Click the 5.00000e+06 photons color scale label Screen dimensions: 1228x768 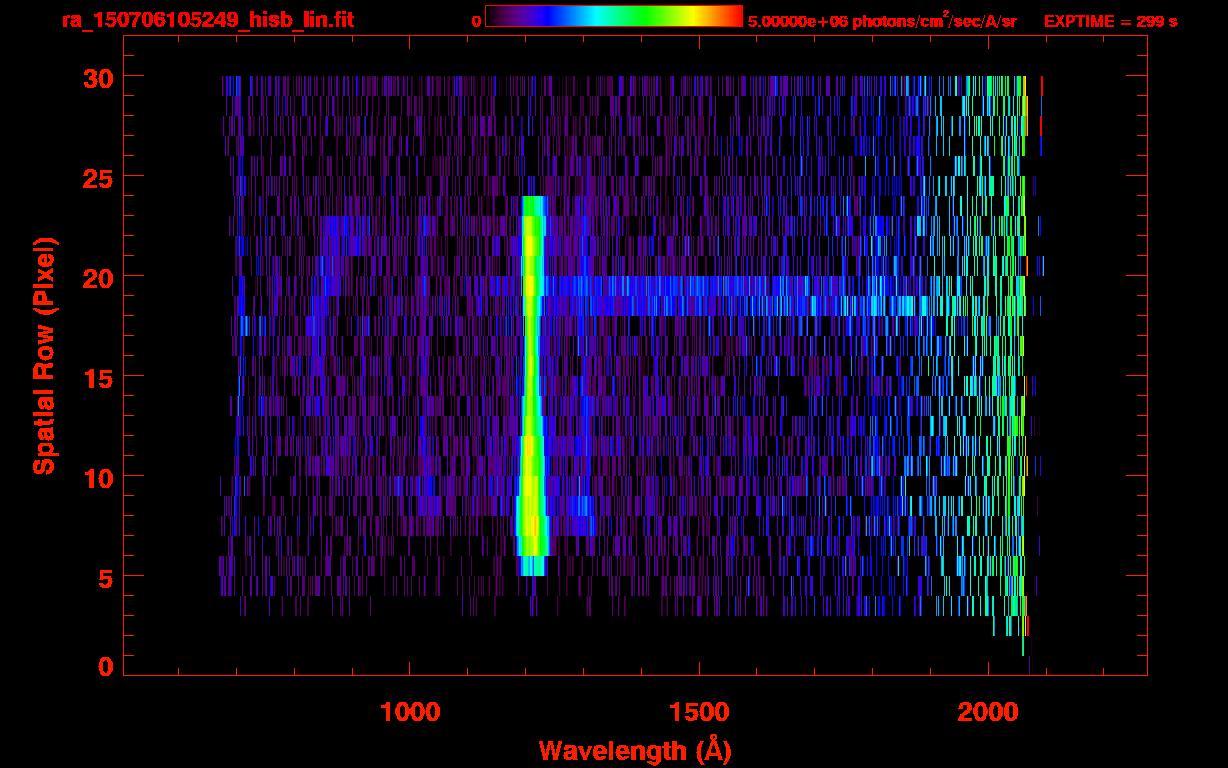click(882, 21)
